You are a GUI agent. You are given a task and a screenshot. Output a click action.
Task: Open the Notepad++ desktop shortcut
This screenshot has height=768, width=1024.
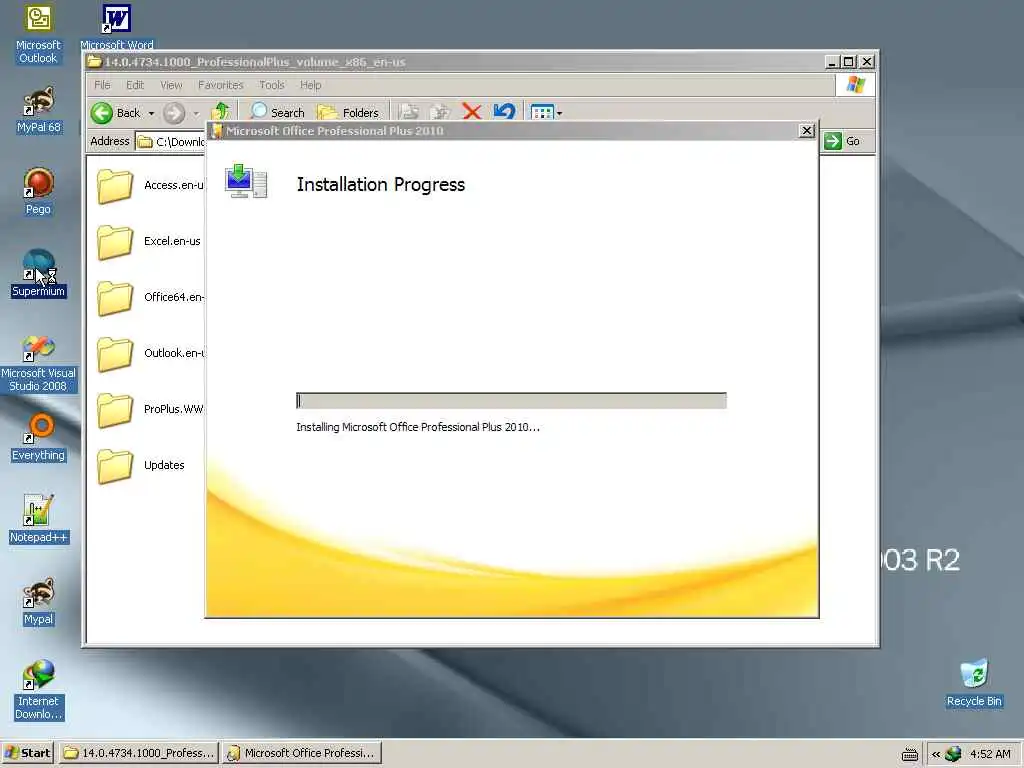39,519
